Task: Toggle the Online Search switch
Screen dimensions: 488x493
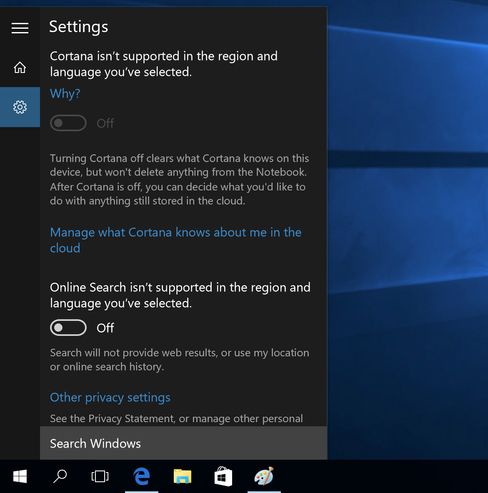Action: click(x=68, y=328)
